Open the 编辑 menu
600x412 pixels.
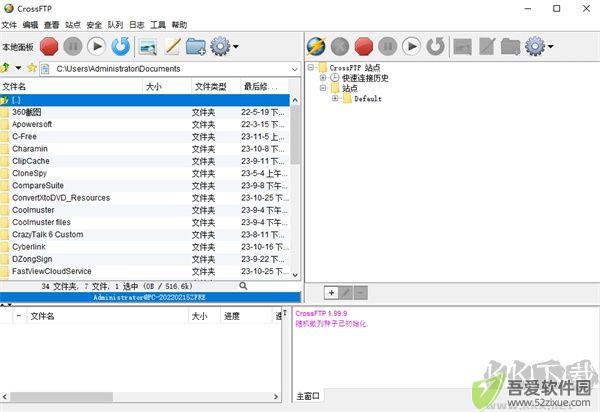(x=30, y=25)
